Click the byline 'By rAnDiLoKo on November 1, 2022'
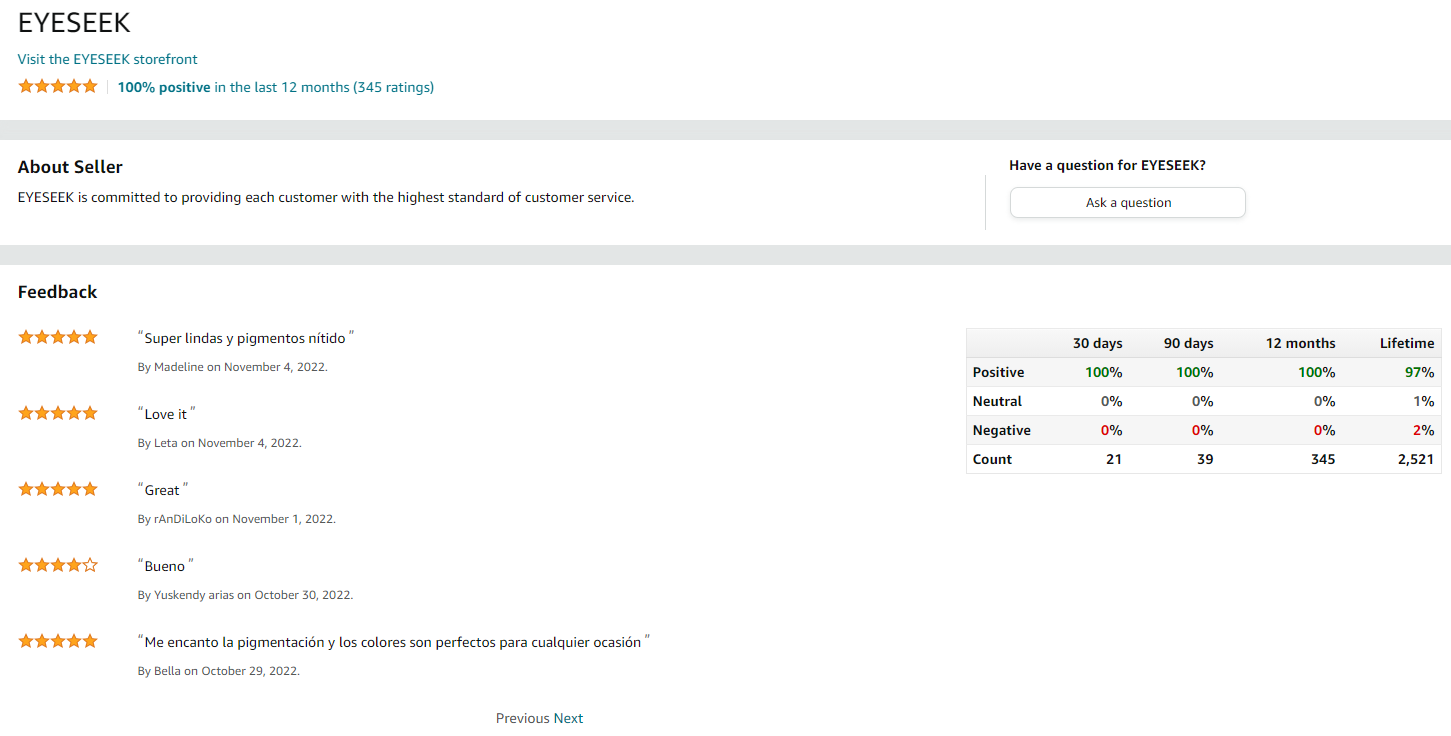The width and height of the screenshot is (1451, 736). [x=237, y=519]
